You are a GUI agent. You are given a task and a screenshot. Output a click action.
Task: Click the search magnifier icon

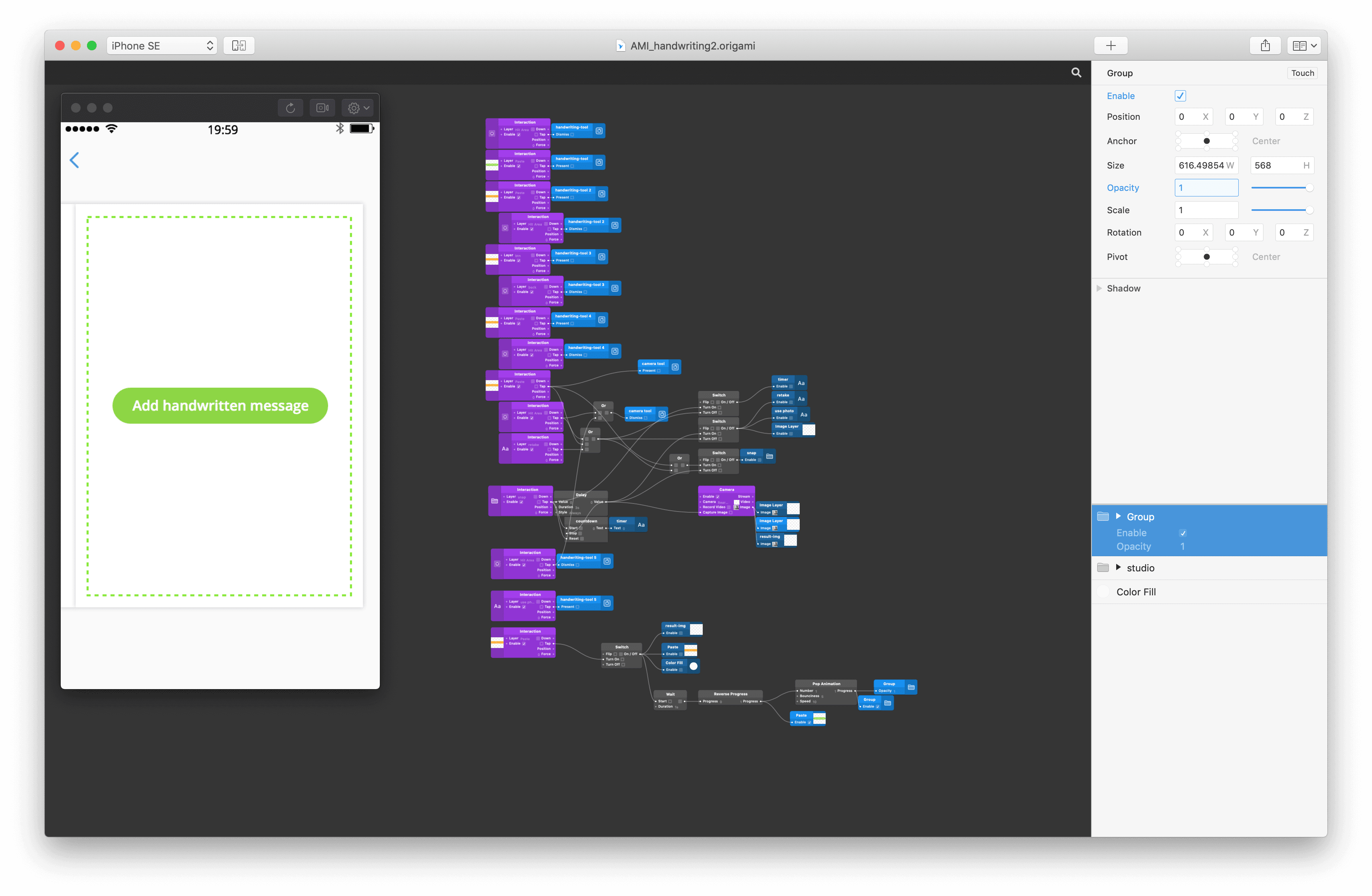coord(1076,73)
